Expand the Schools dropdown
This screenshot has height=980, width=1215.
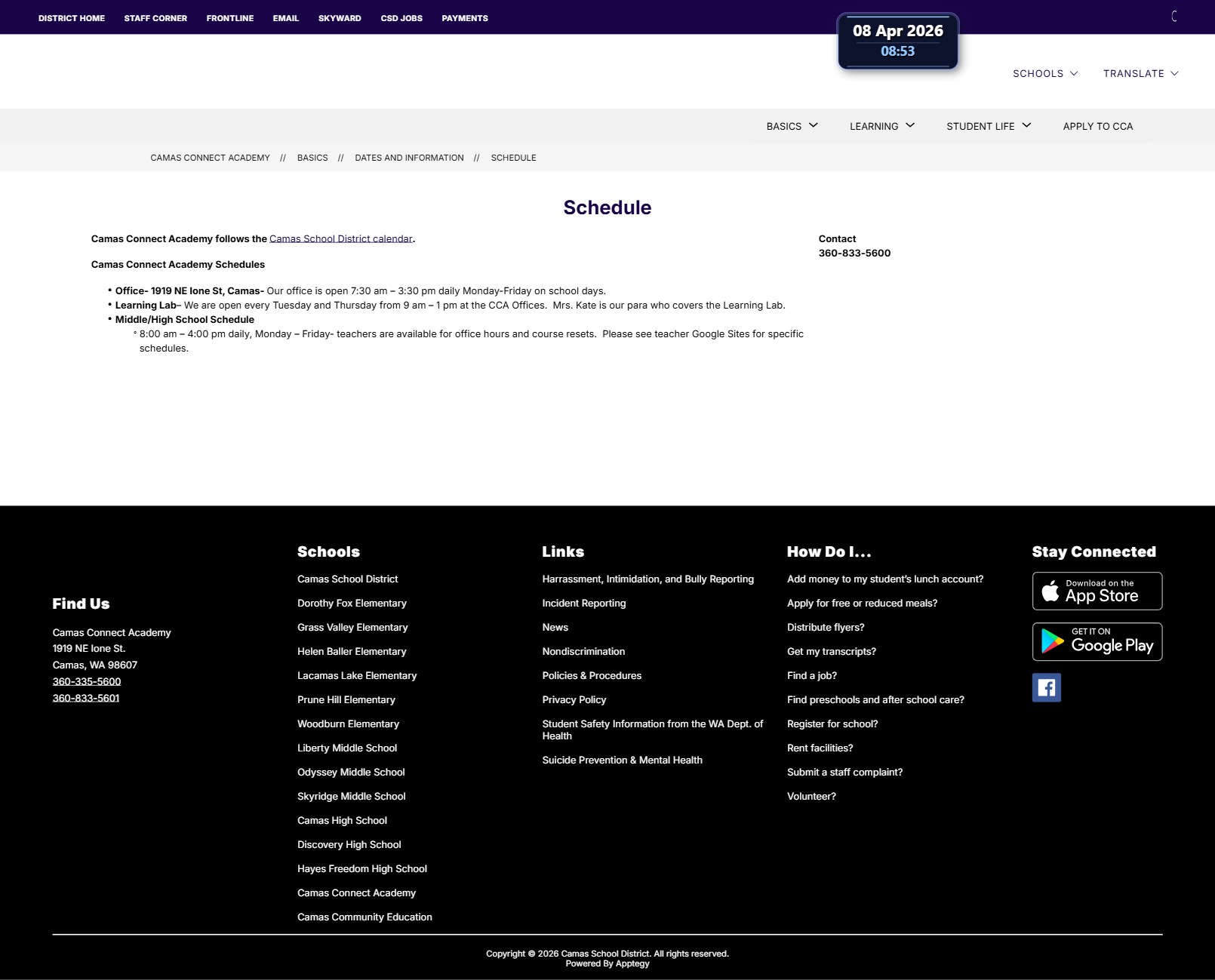[x=1045, y=73]
